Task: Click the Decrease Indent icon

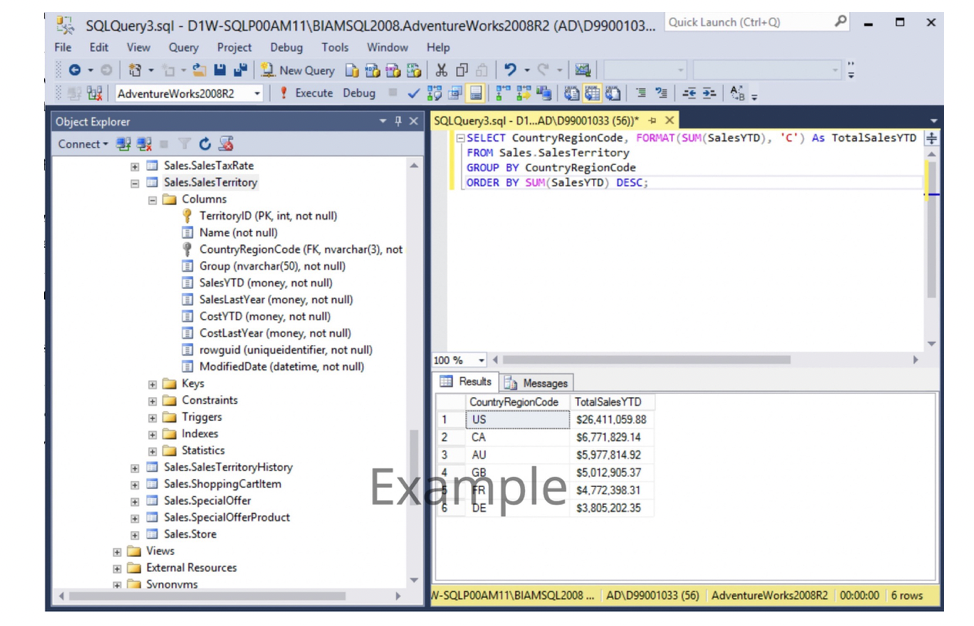Action: point(689,94)
